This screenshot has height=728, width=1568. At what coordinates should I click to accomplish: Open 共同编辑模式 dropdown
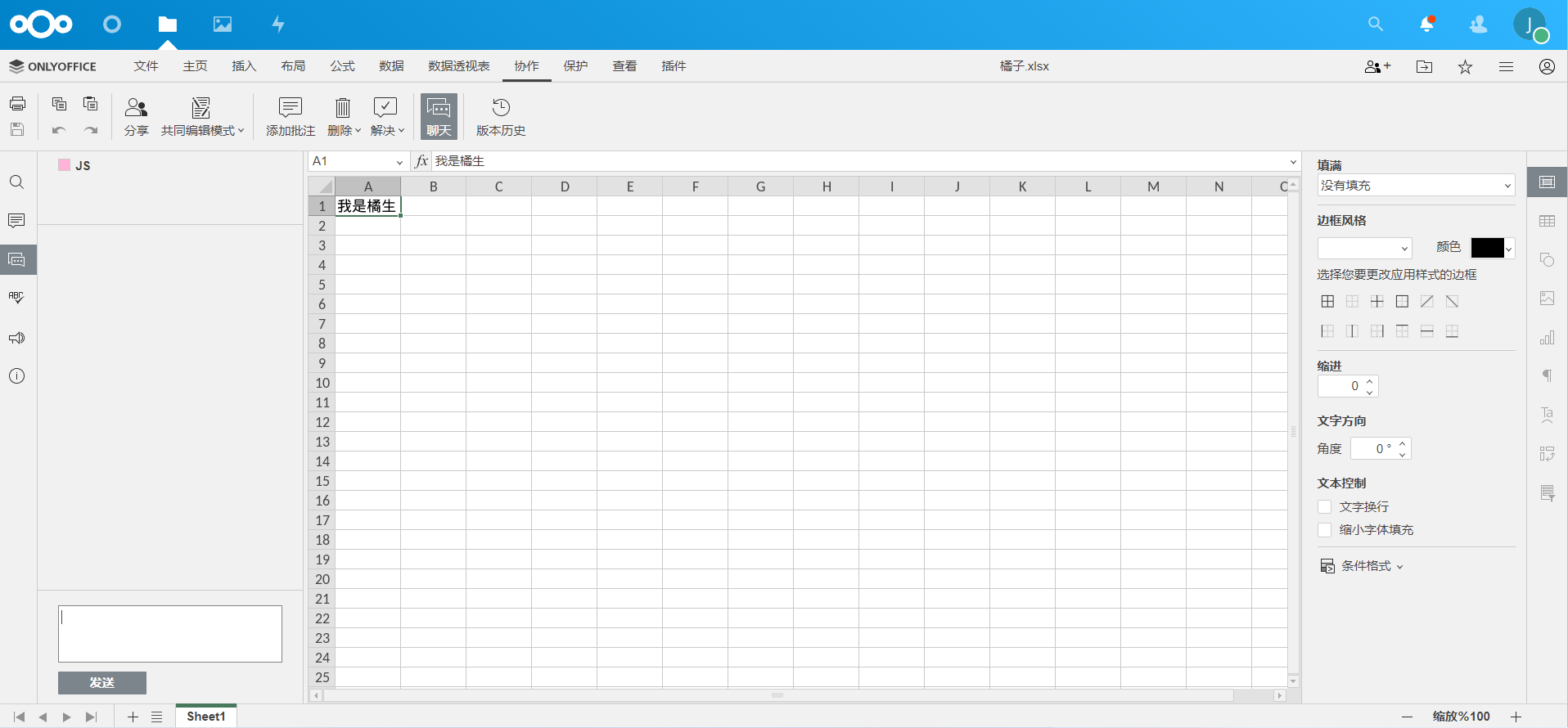tap(202, 117)
